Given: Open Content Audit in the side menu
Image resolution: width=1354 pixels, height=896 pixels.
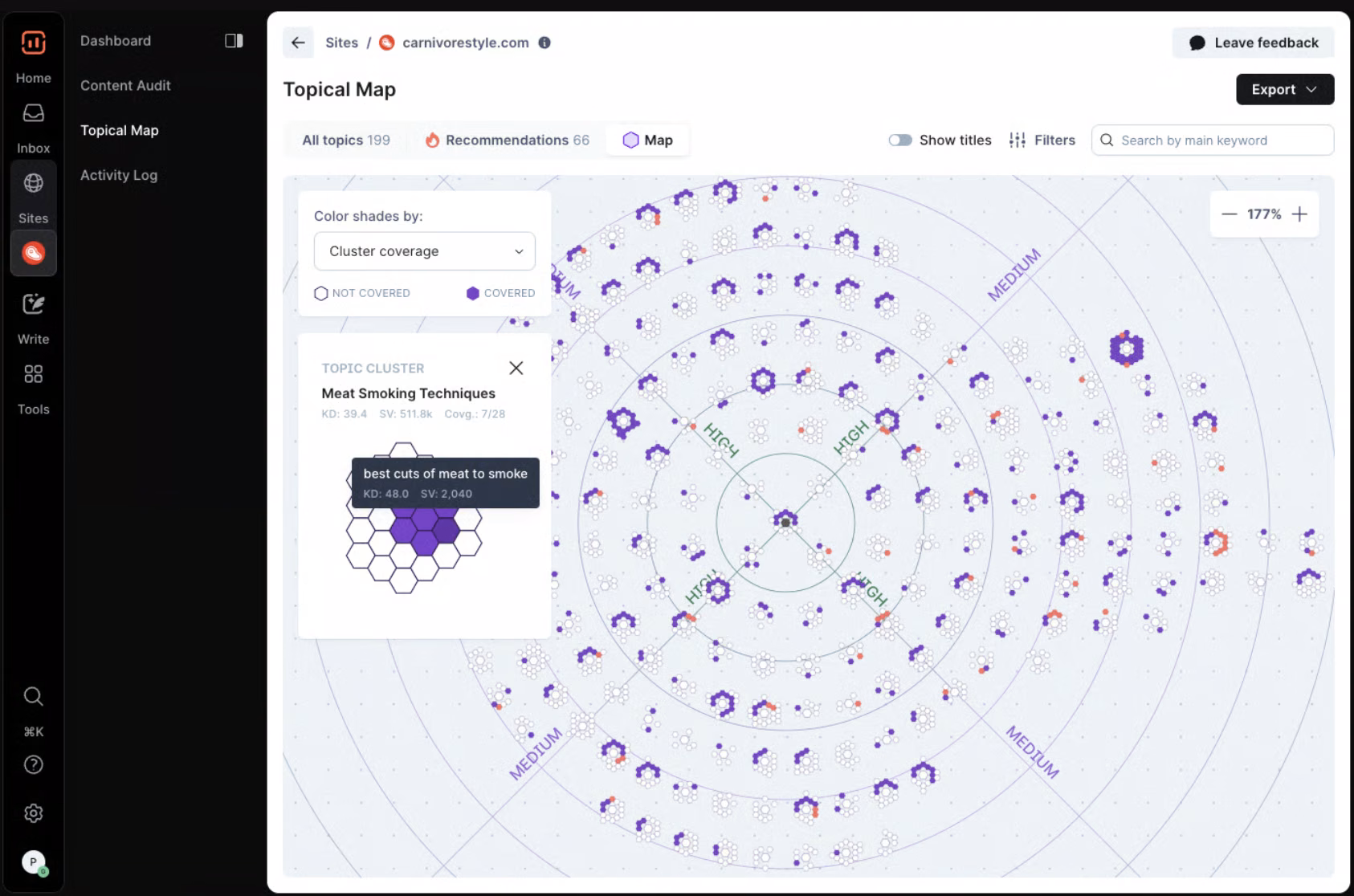Looking at the screenshot, I should (x=125, y=85).
